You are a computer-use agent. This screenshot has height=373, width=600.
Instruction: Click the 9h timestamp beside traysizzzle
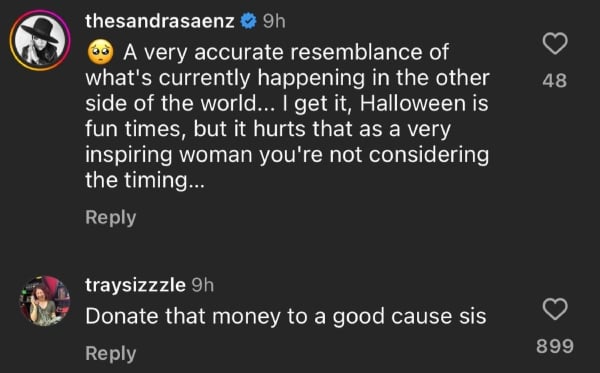coord(202,285)
